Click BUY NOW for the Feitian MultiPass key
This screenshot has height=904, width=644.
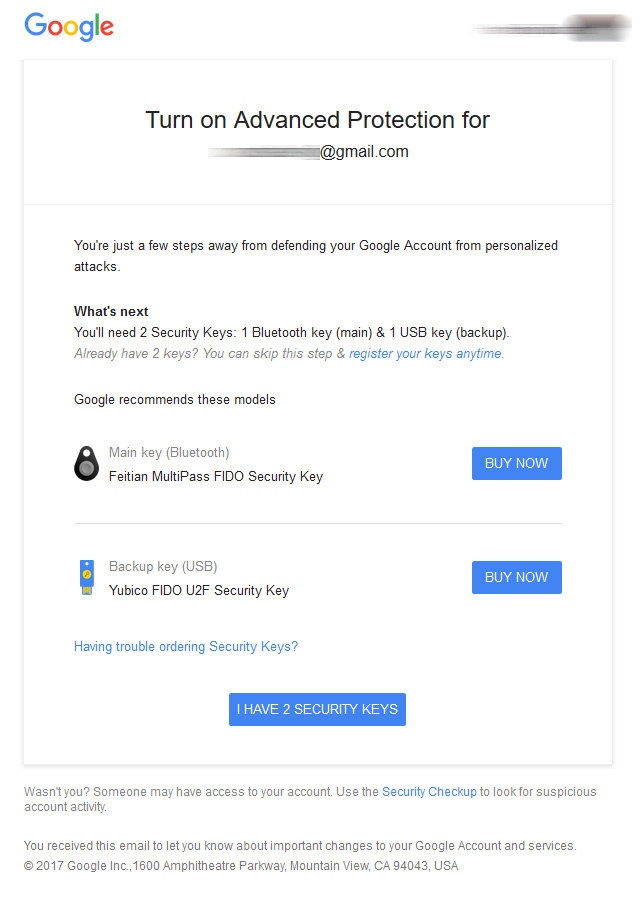pyautogui.click(x=516, y=463)
